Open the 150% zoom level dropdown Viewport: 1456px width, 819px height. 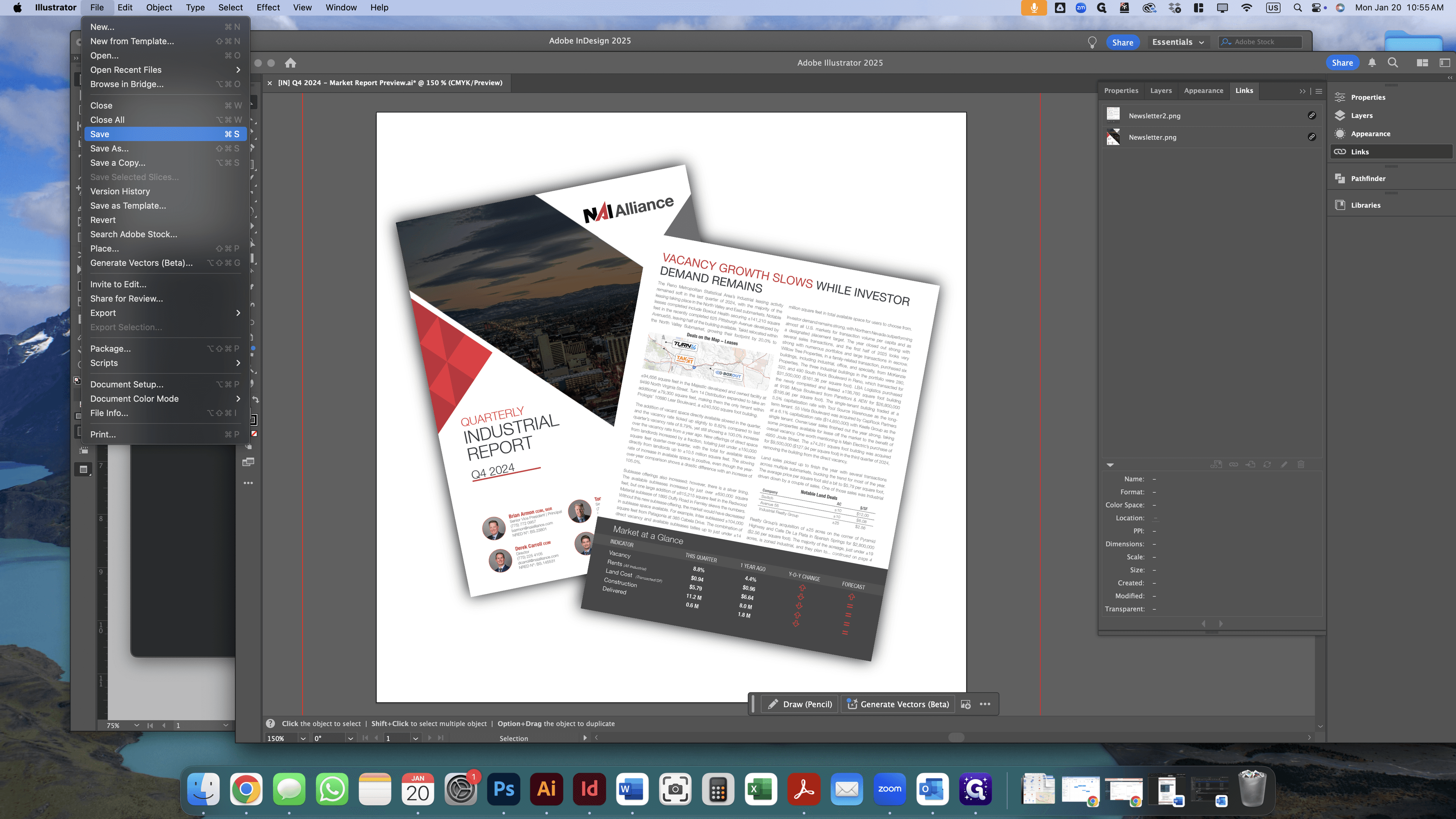[303, 738]
